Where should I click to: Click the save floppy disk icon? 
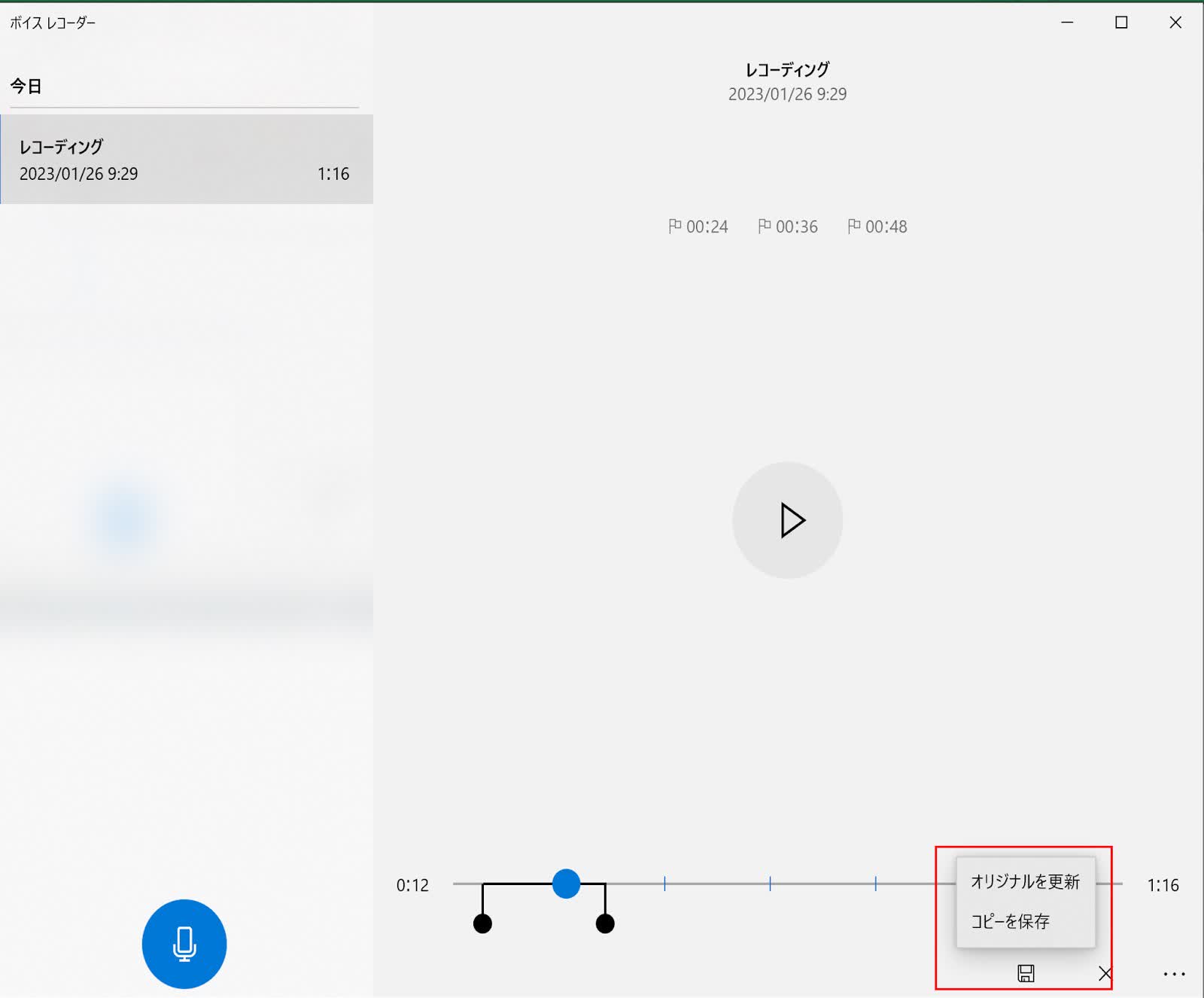click(1026, 973)
